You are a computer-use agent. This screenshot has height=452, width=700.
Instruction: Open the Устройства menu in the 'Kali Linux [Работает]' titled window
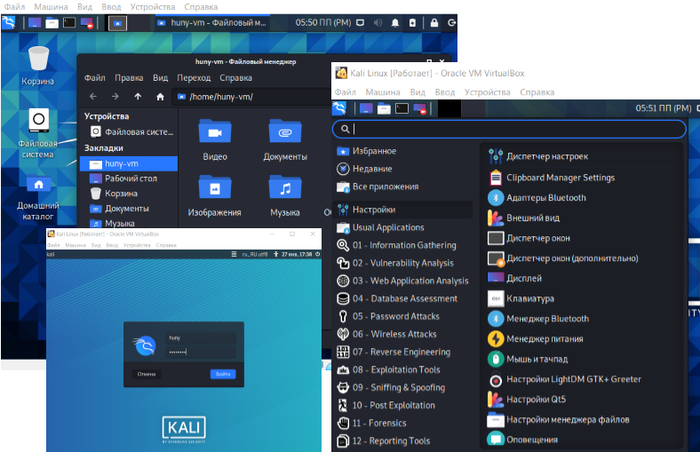coord(487,92)
